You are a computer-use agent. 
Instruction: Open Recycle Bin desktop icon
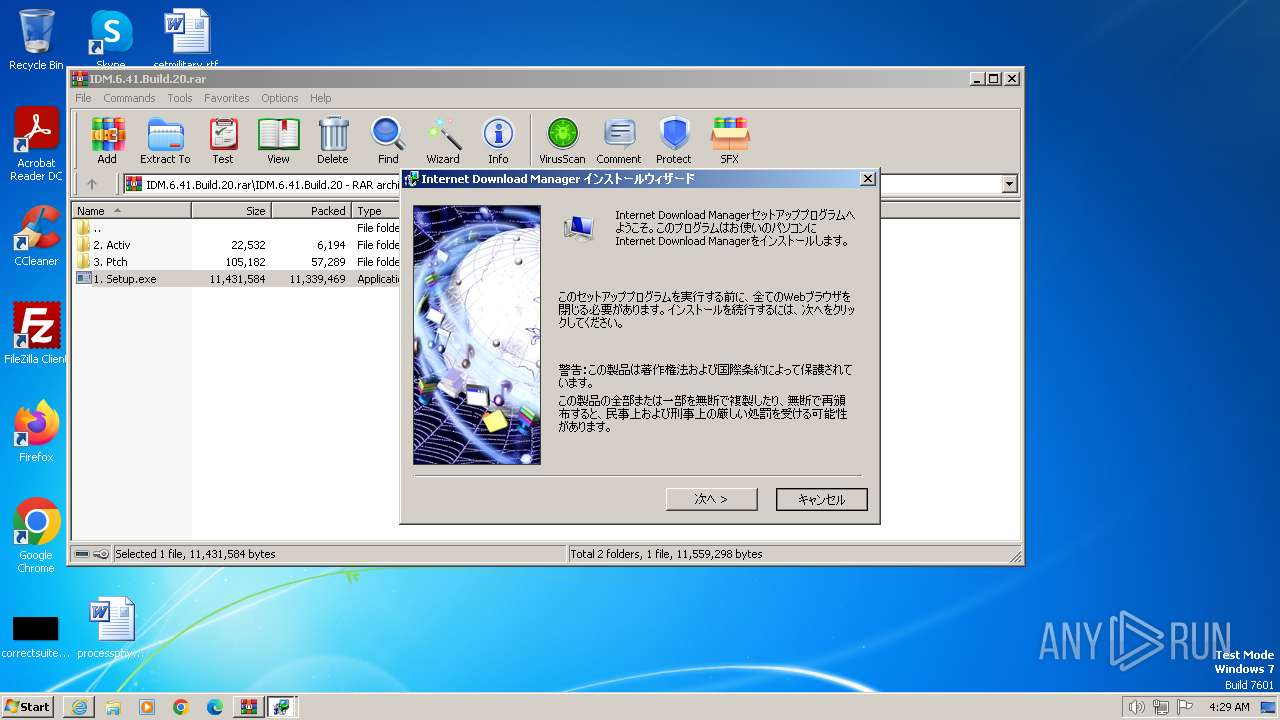tap(36, 40)
